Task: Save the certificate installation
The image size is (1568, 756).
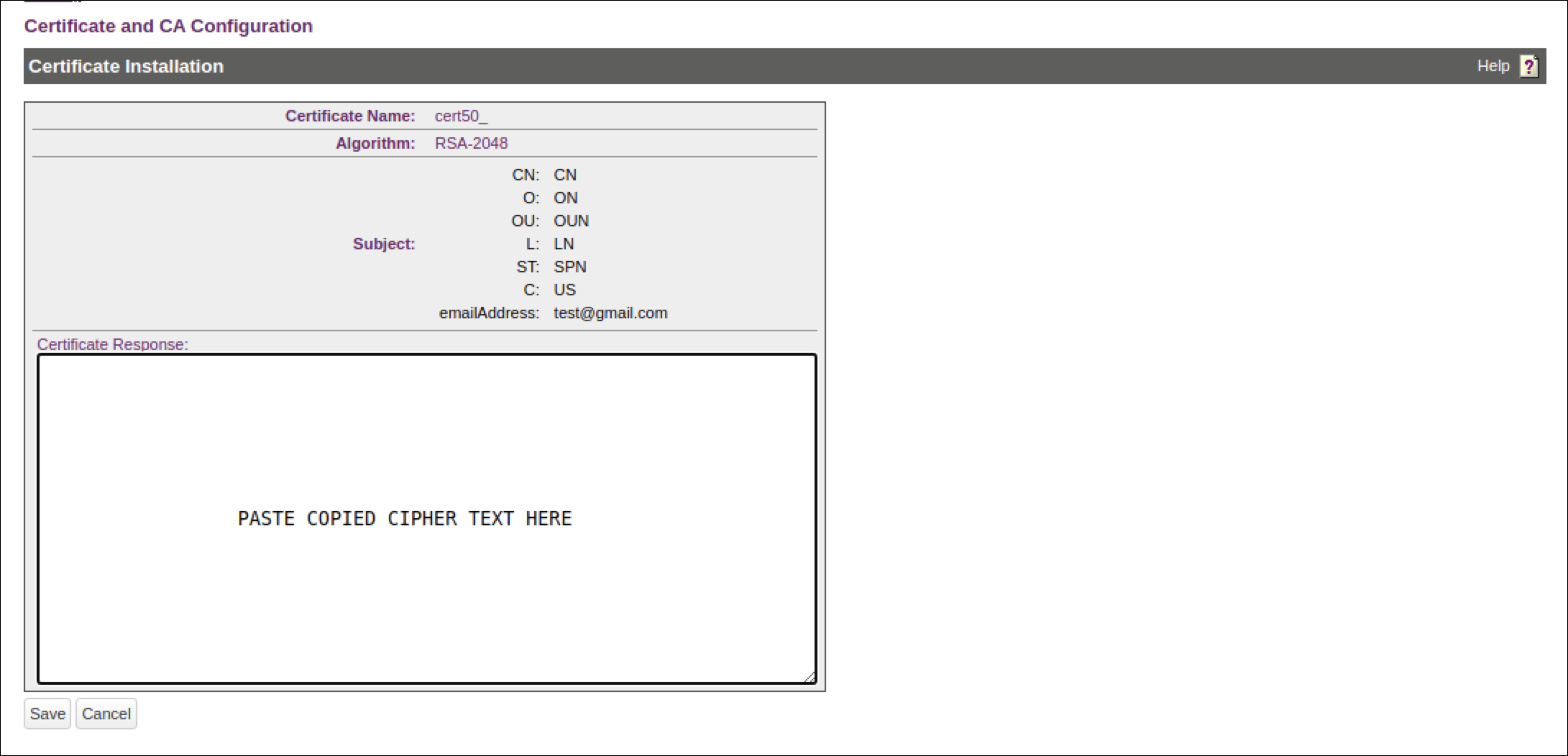Action: (47, 714)
